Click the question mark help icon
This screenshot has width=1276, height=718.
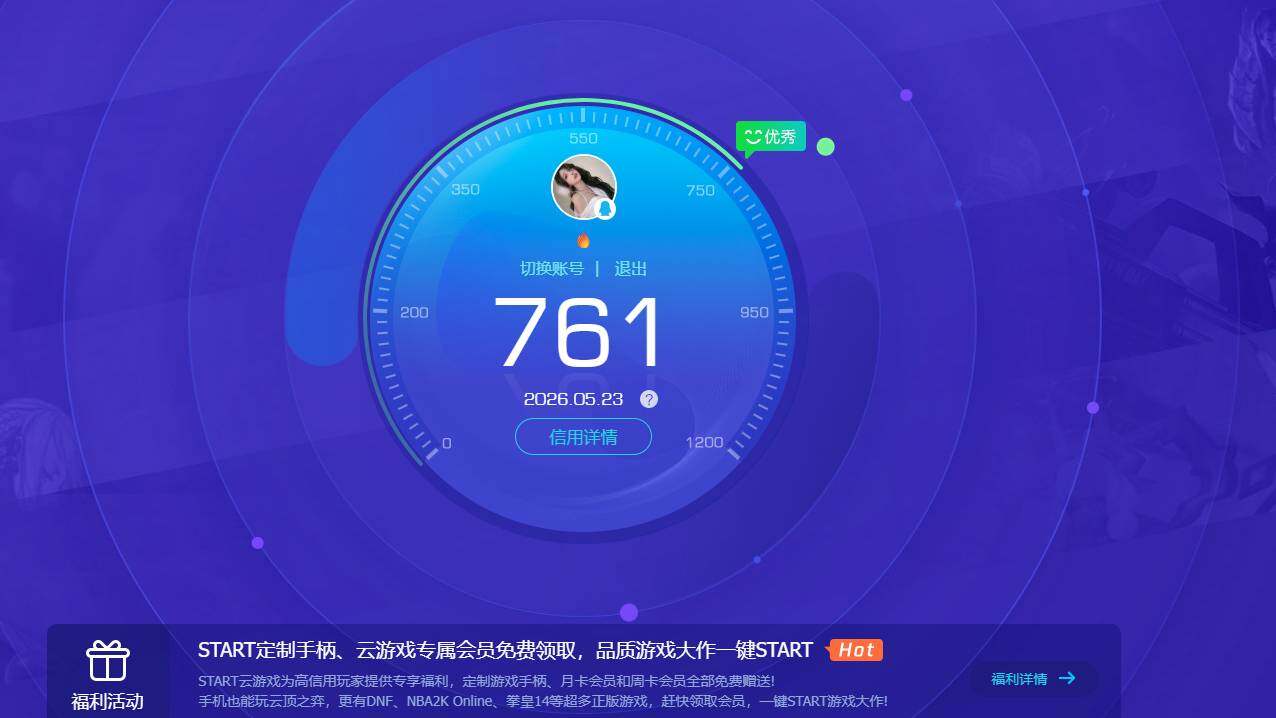pyautogui.click(x=649, y=399)
